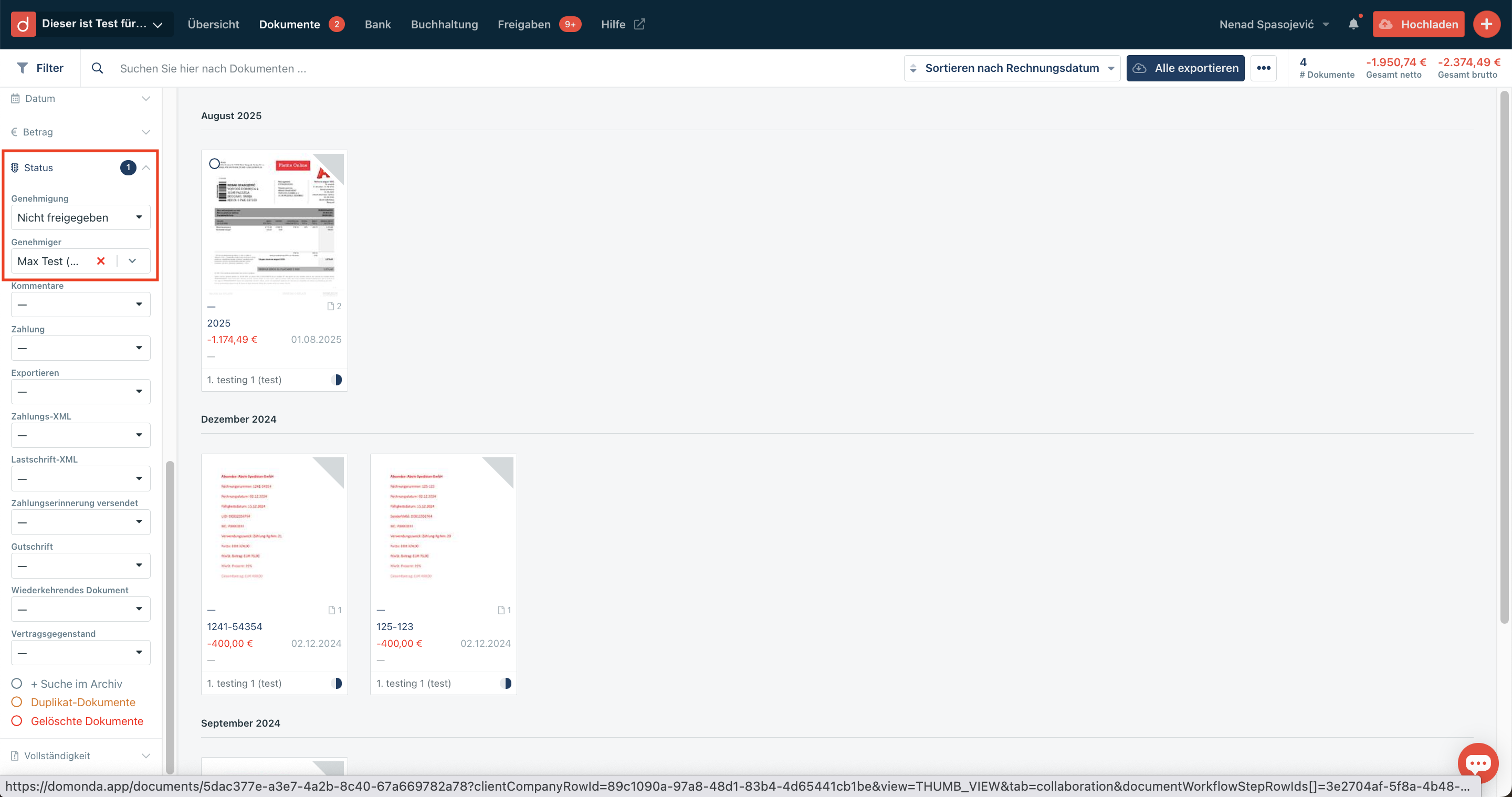Select Gelöschte Dokumente radio button
This screenshot has width=1512, height=797.
pyautogui.click(x=17, y=721)
